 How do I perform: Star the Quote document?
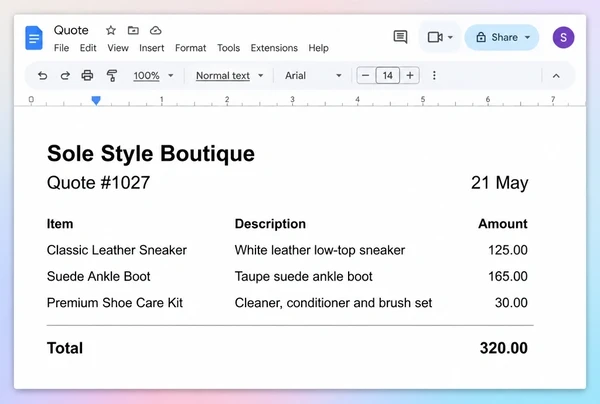tap(111, 30)
